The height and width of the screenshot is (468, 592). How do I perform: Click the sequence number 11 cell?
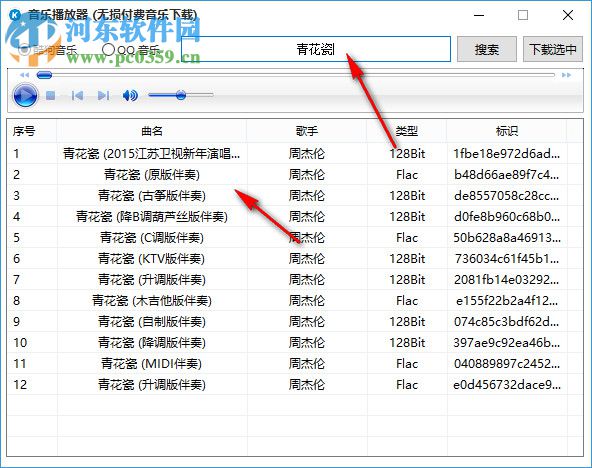[x=20, y=364]
